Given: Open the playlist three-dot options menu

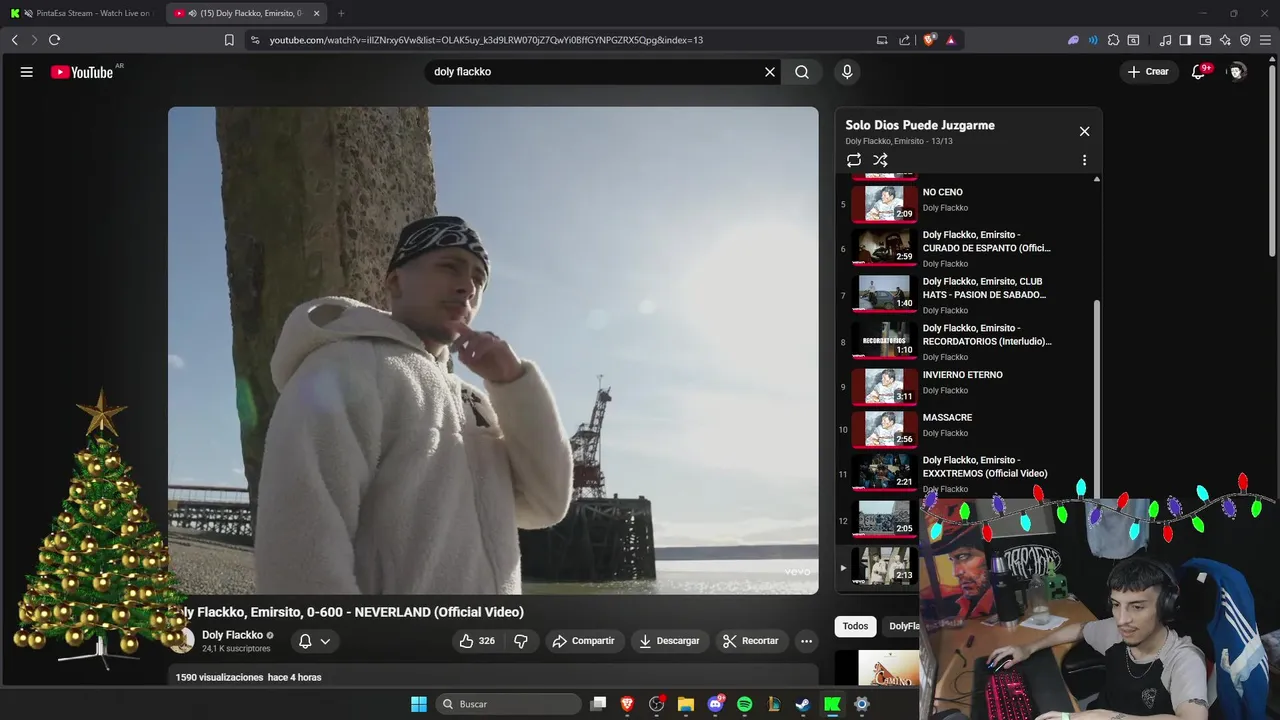Looking at the screenshot, I should [x=1084, y=160].
